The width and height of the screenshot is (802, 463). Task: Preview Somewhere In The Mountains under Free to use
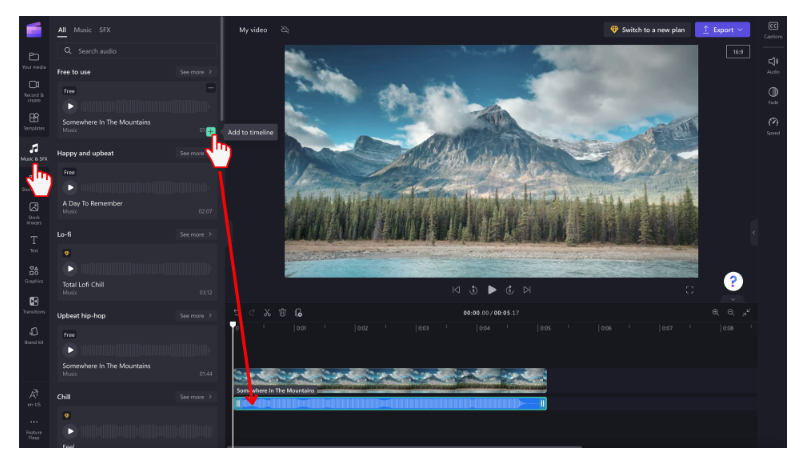click(x=70, y=106)
